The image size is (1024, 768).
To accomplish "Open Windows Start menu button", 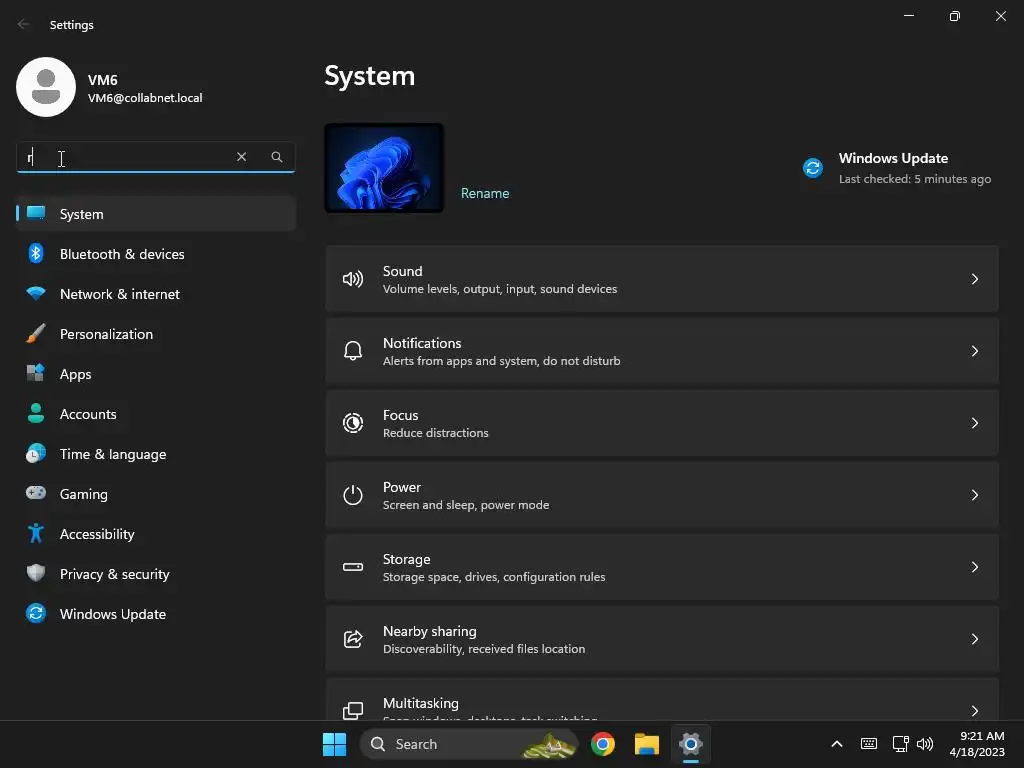I will click(334, 744).
